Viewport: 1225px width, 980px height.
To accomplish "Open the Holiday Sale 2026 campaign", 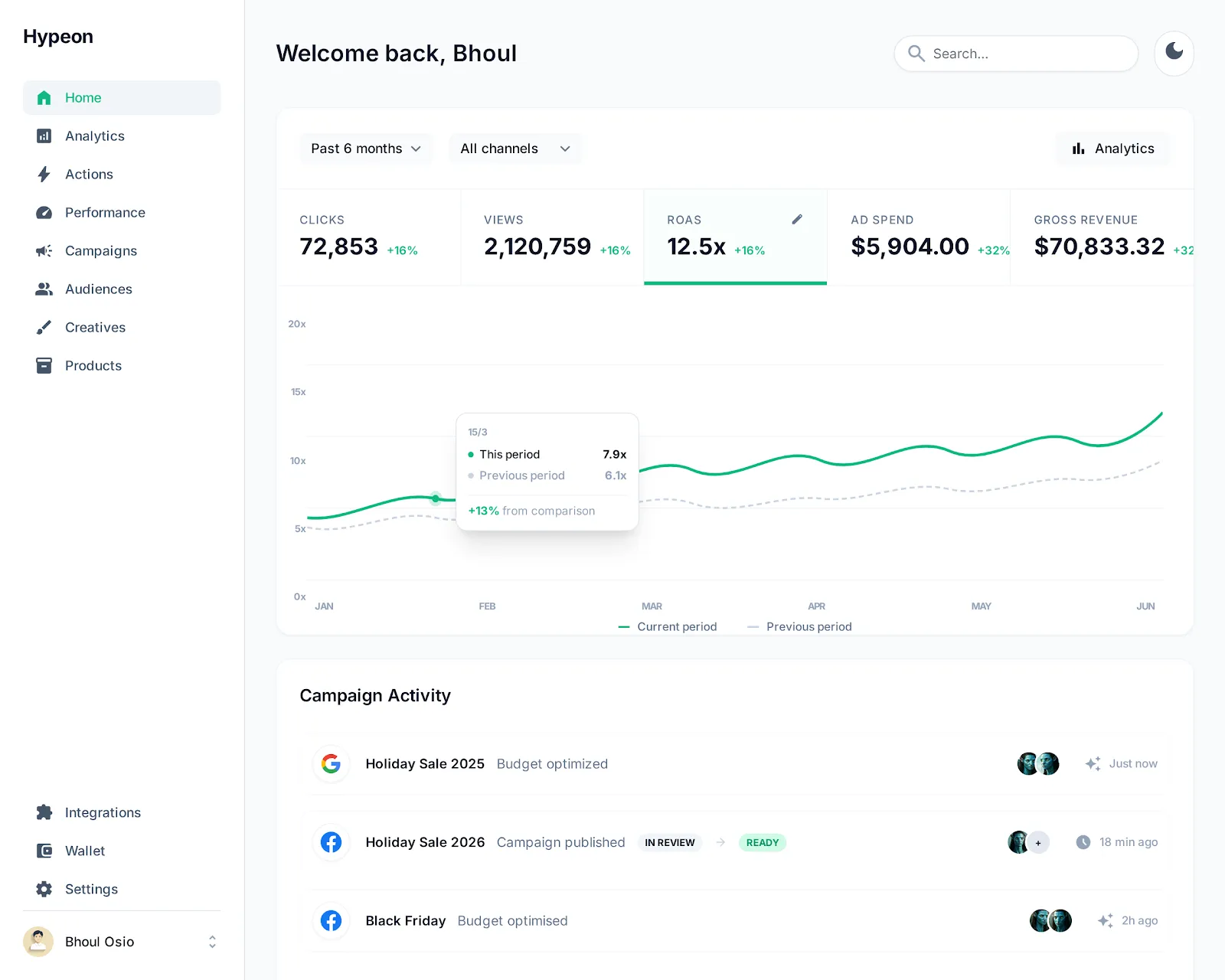I will pyautogui.click(x=425, y=842).
